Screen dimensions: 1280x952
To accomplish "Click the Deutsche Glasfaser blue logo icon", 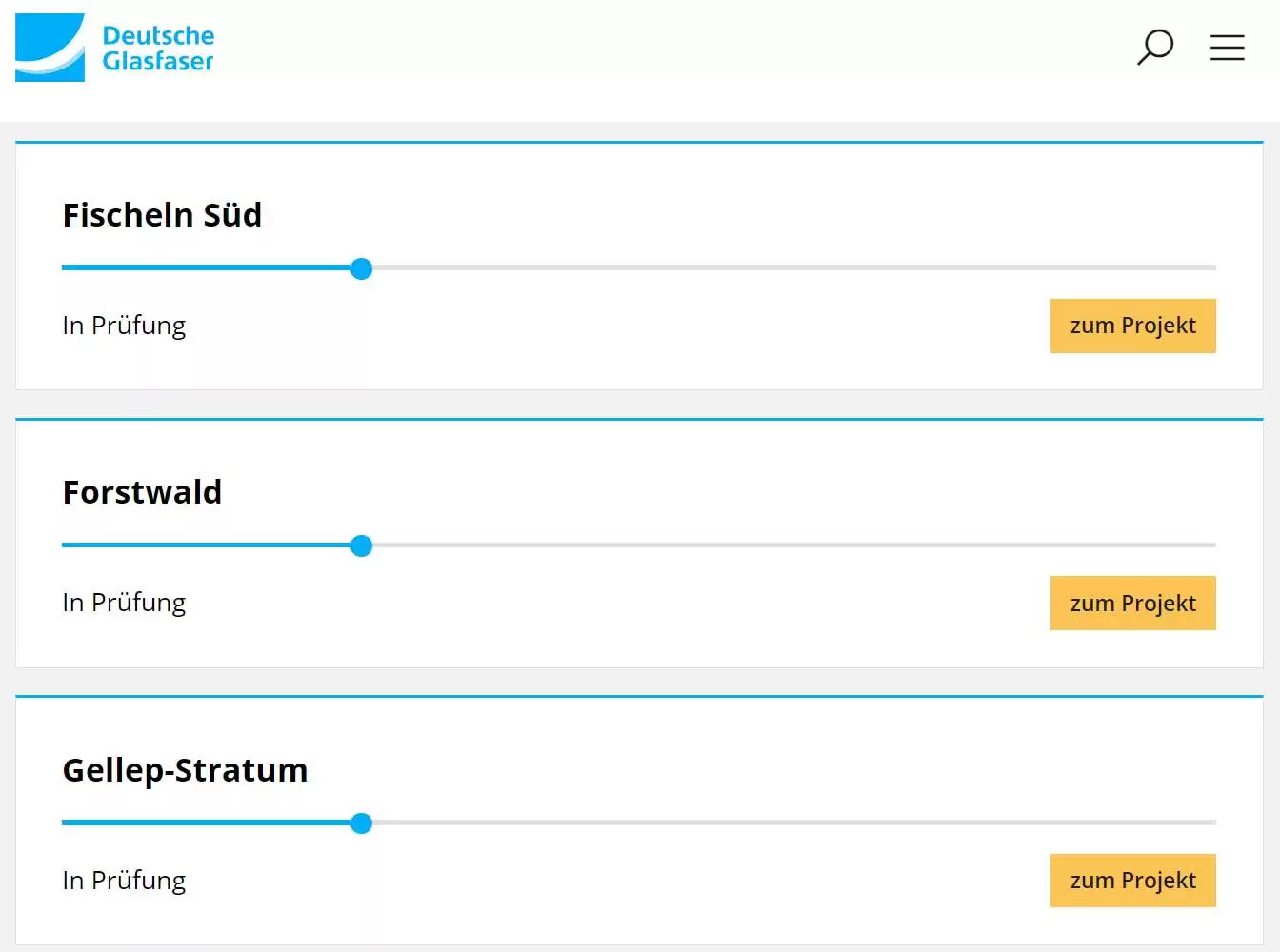I will [50, 48].
